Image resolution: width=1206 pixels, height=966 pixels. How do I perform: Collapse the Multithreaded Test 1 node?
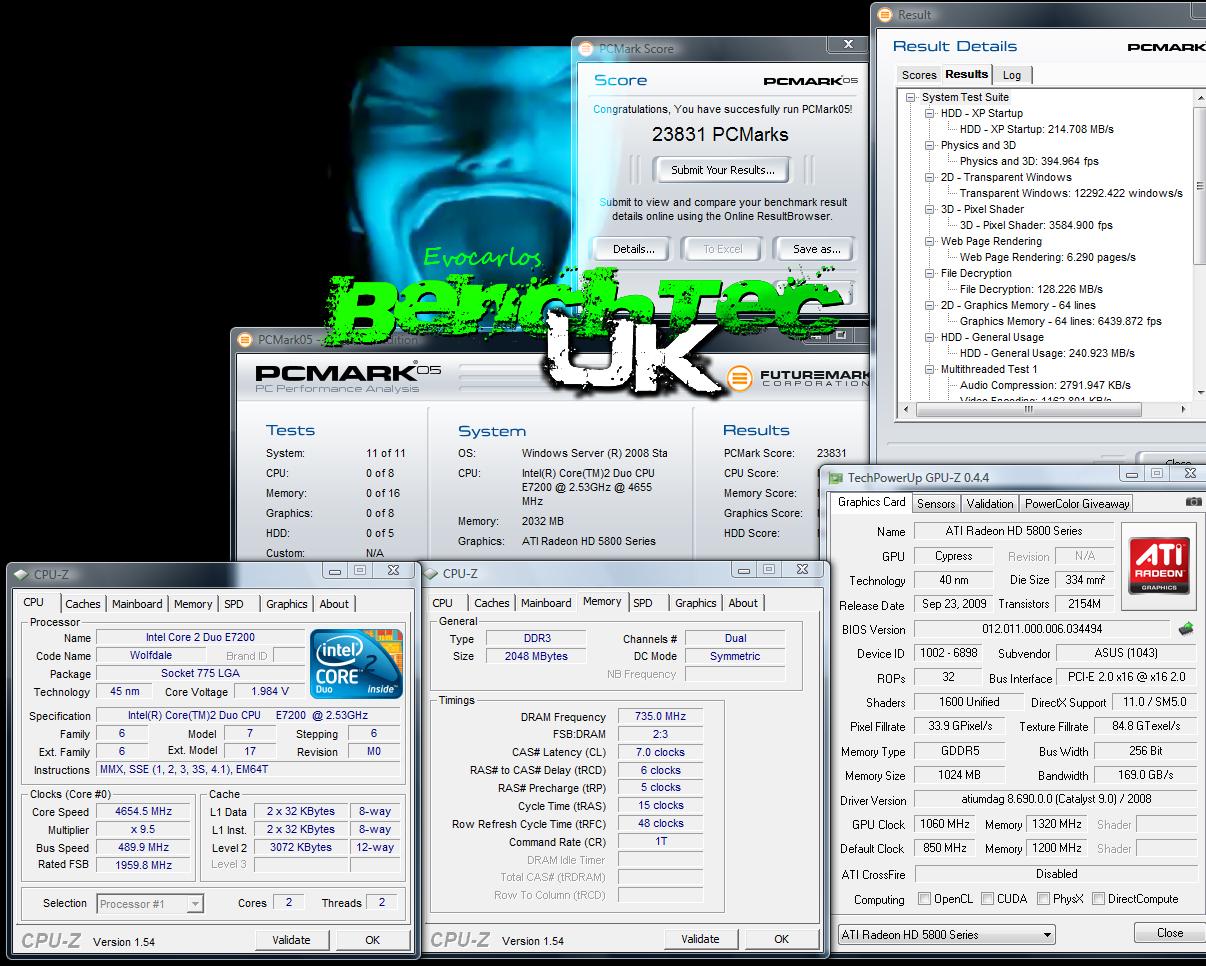tap(930, 369)
